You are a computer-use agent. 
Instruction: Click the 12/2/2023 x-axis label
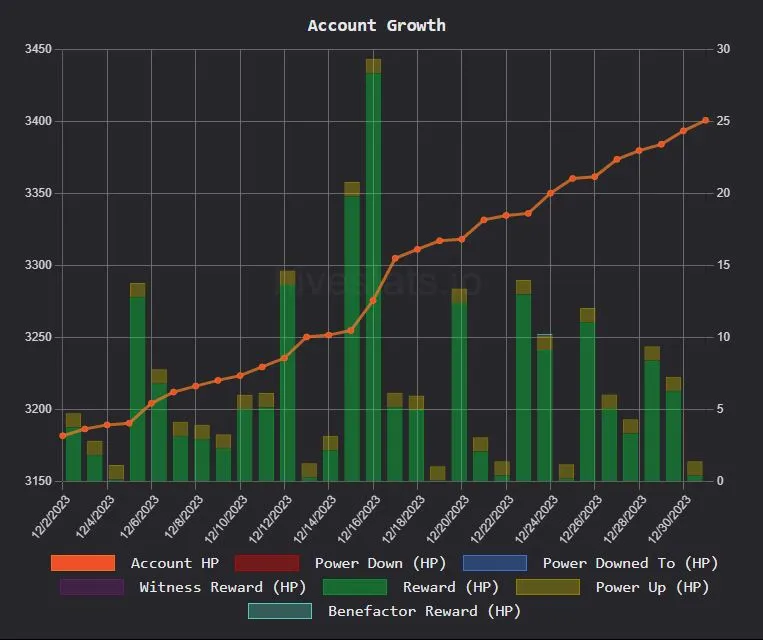51,516
